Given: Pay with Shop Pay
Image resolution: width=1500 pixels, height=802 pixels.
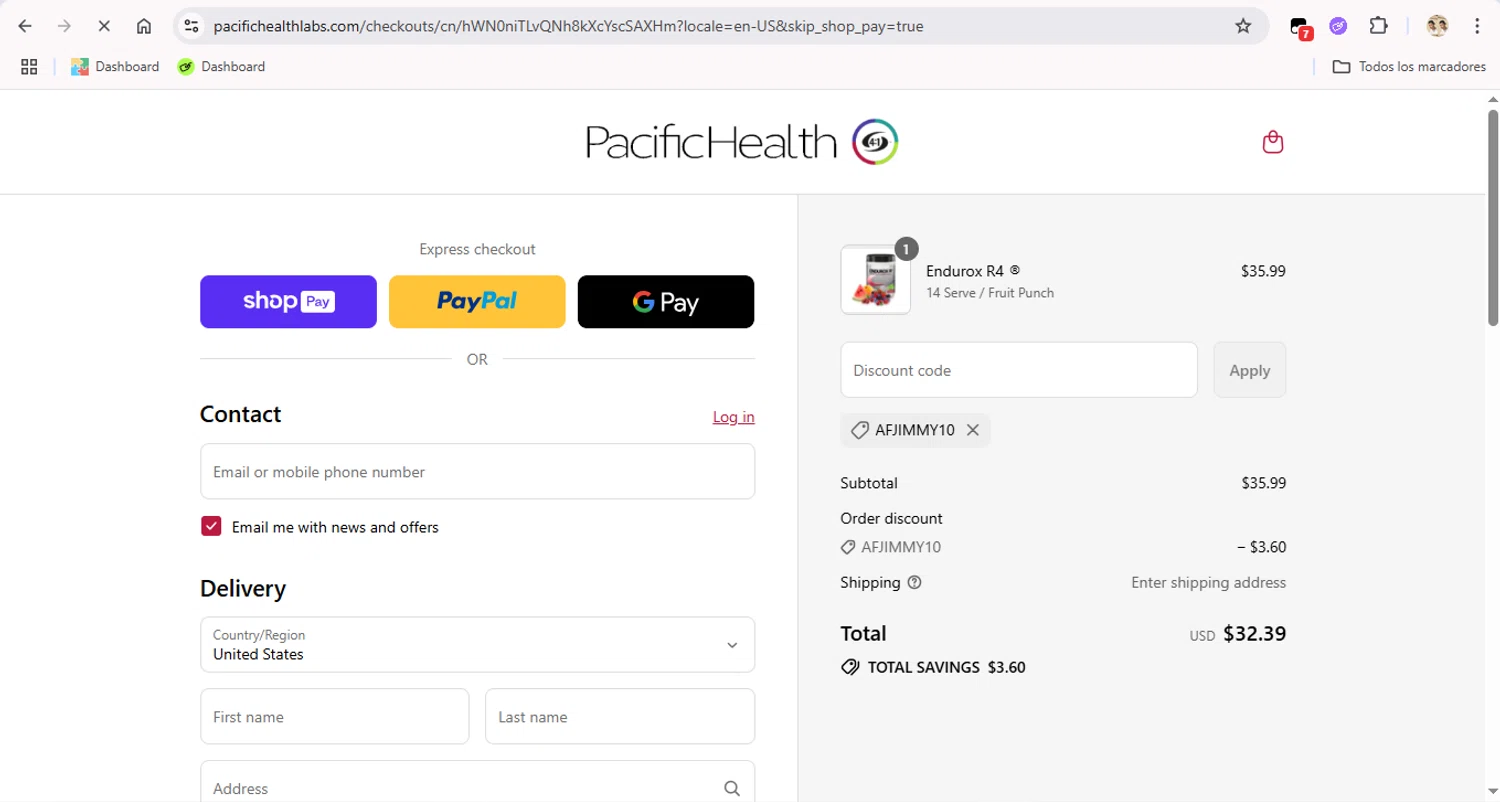Looking at the screenshot, I should click(288, 302).
